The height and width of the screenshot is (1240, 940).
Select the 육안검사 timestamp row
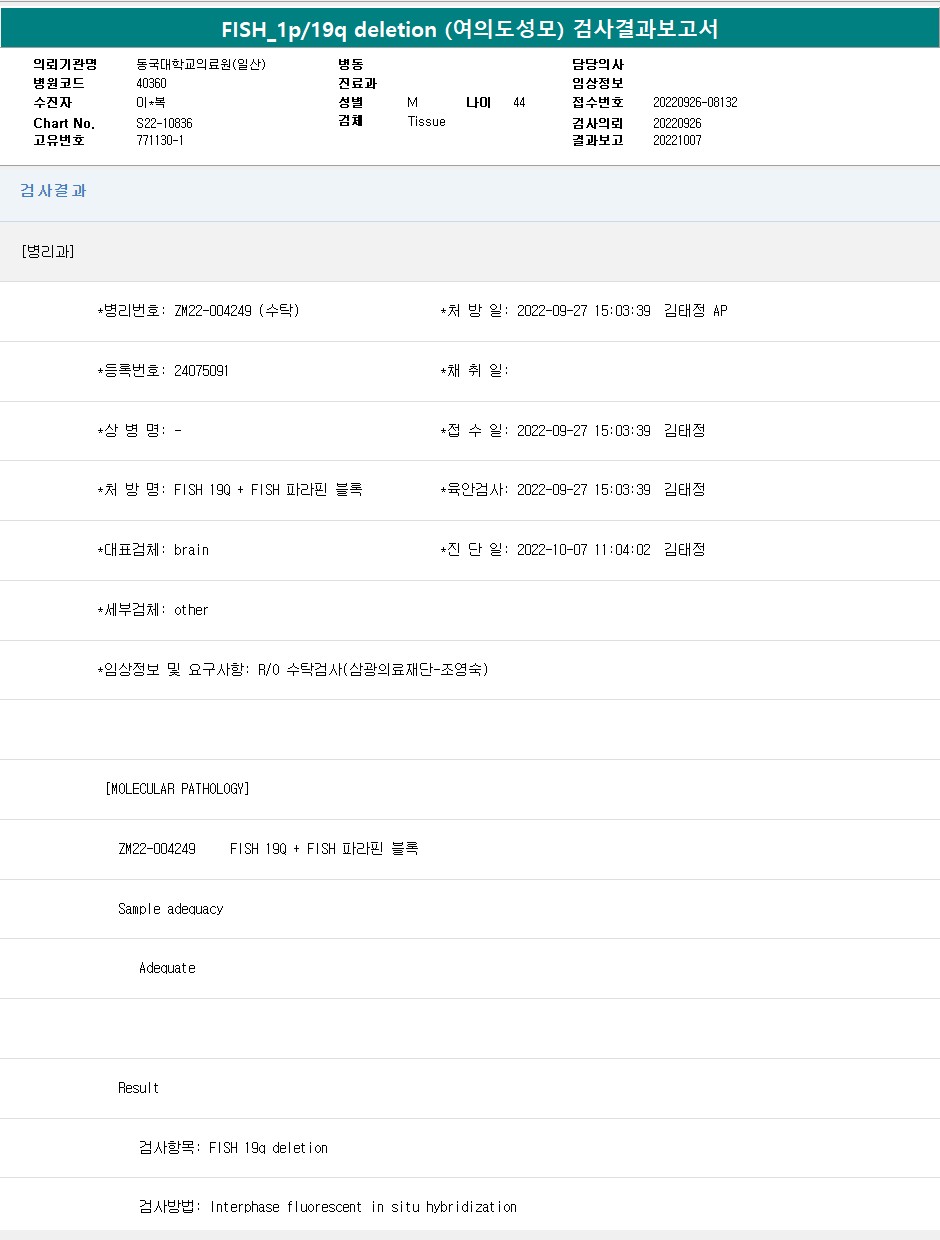[573, 490]
